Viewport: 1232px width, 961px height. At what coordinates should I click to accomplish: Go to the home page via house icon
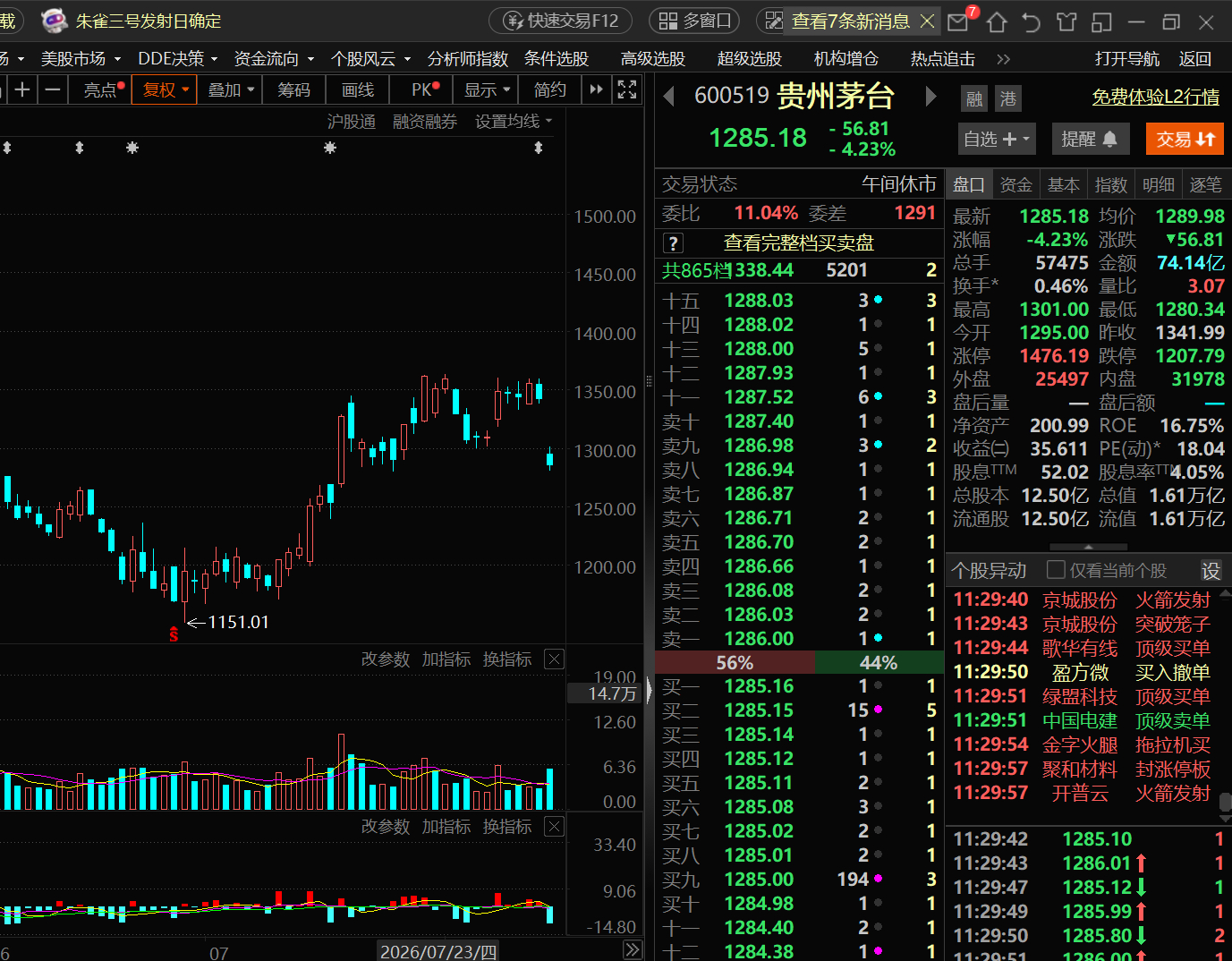pyautogui.click(x=997, y=21)
